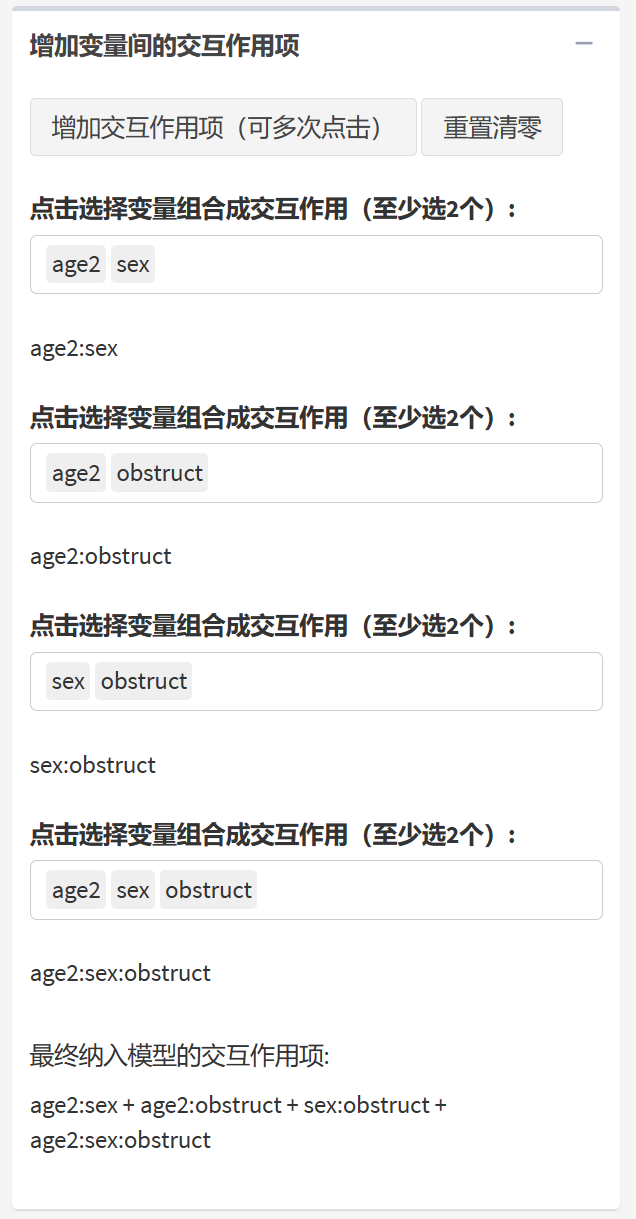Click age2 tag in fourth selector
636x1219 pixels.
76,890
